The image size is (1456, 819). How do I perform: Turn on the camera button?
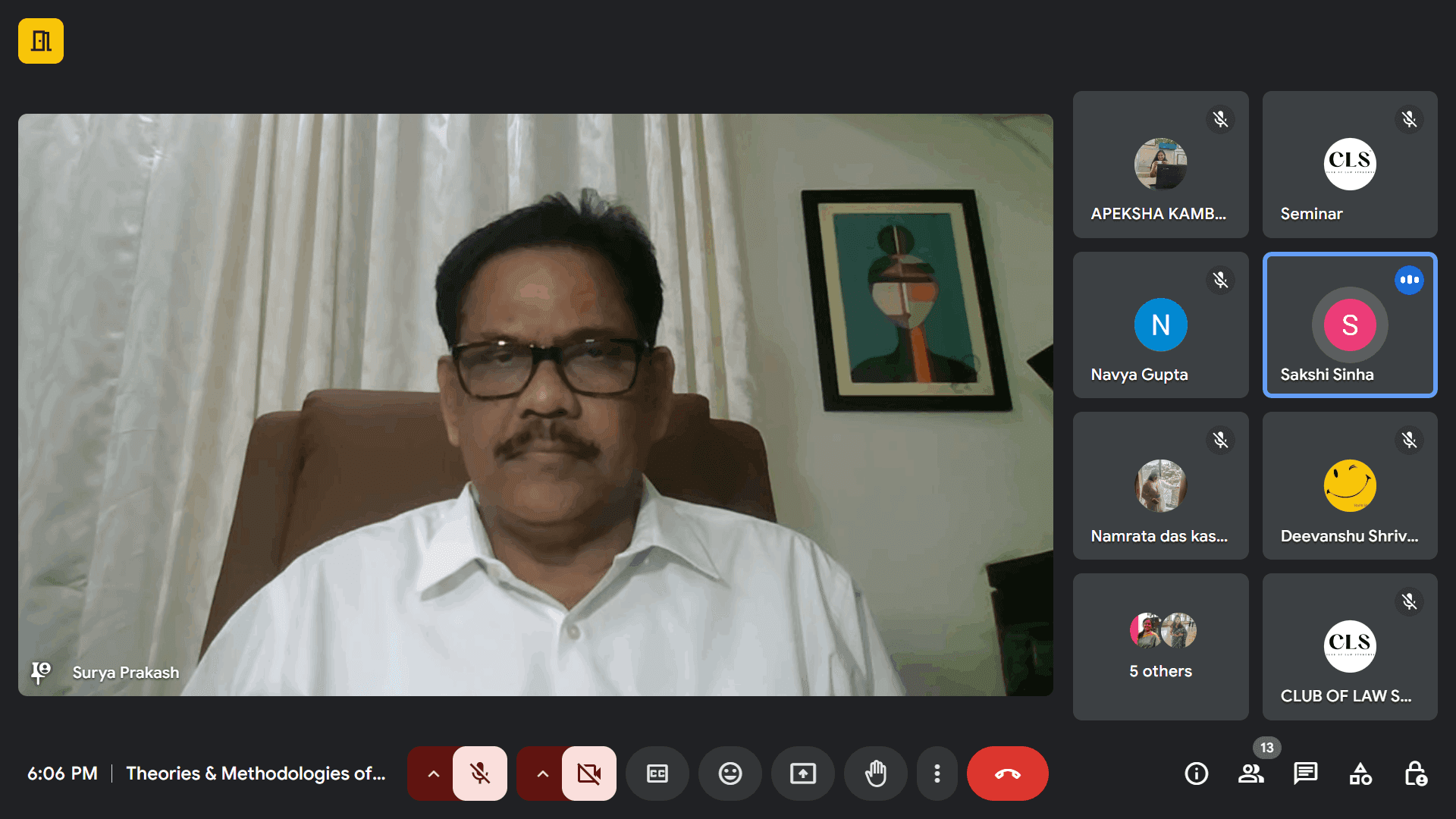pos(589,773)
